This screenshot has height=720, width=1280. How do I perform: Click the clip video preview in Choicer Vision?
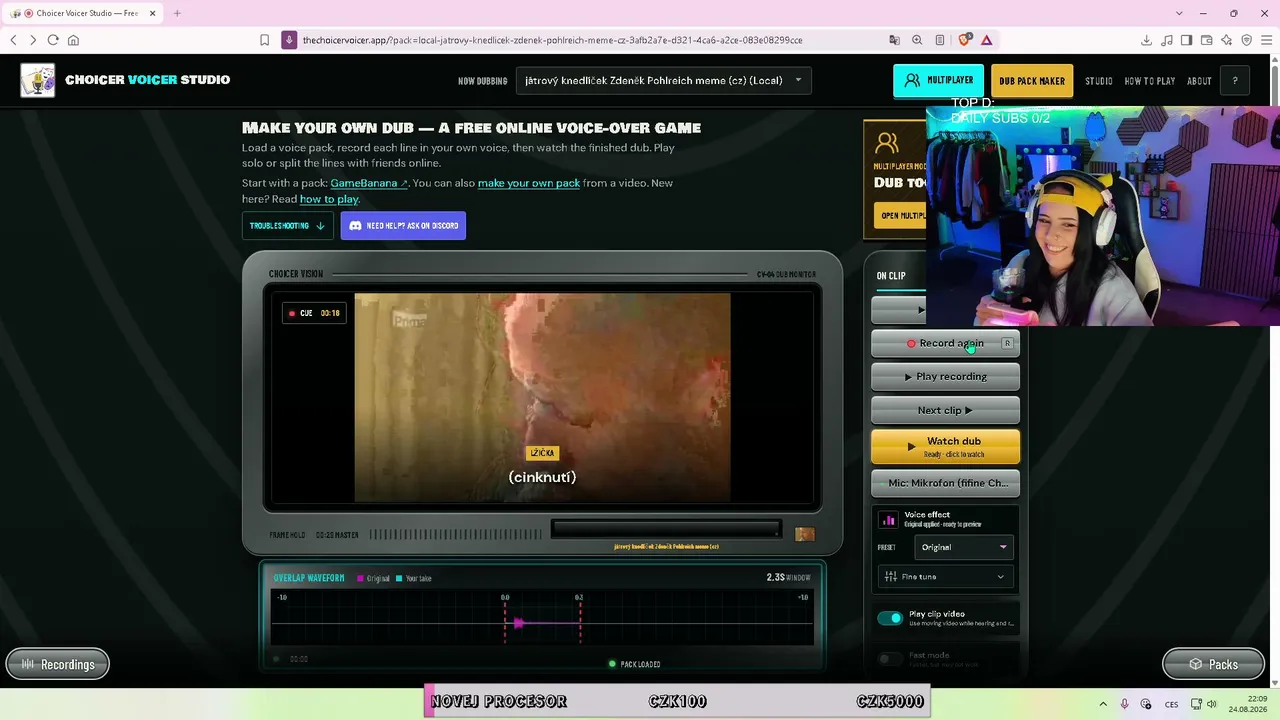tap(542, 397)
